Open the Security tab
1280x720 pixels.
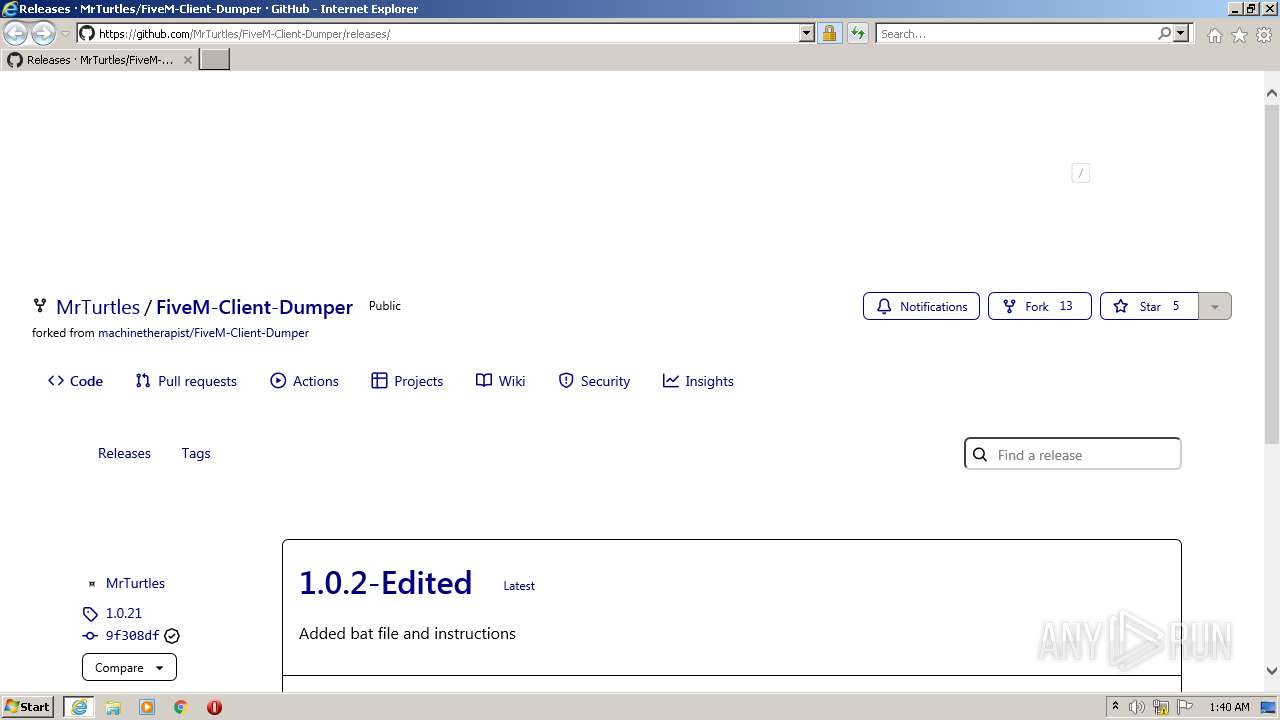point(594,381)
